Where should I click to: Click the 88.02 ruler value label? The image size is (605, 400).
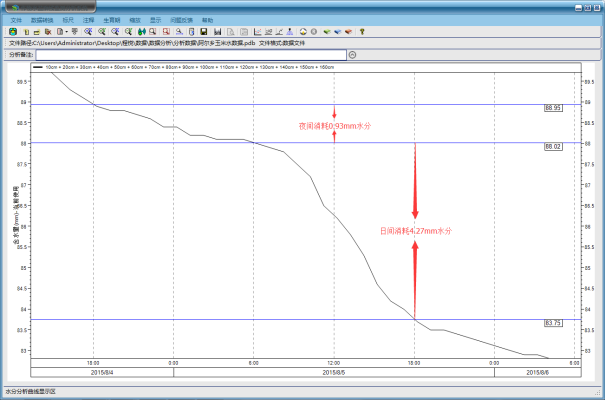click(x=553, y=147)
